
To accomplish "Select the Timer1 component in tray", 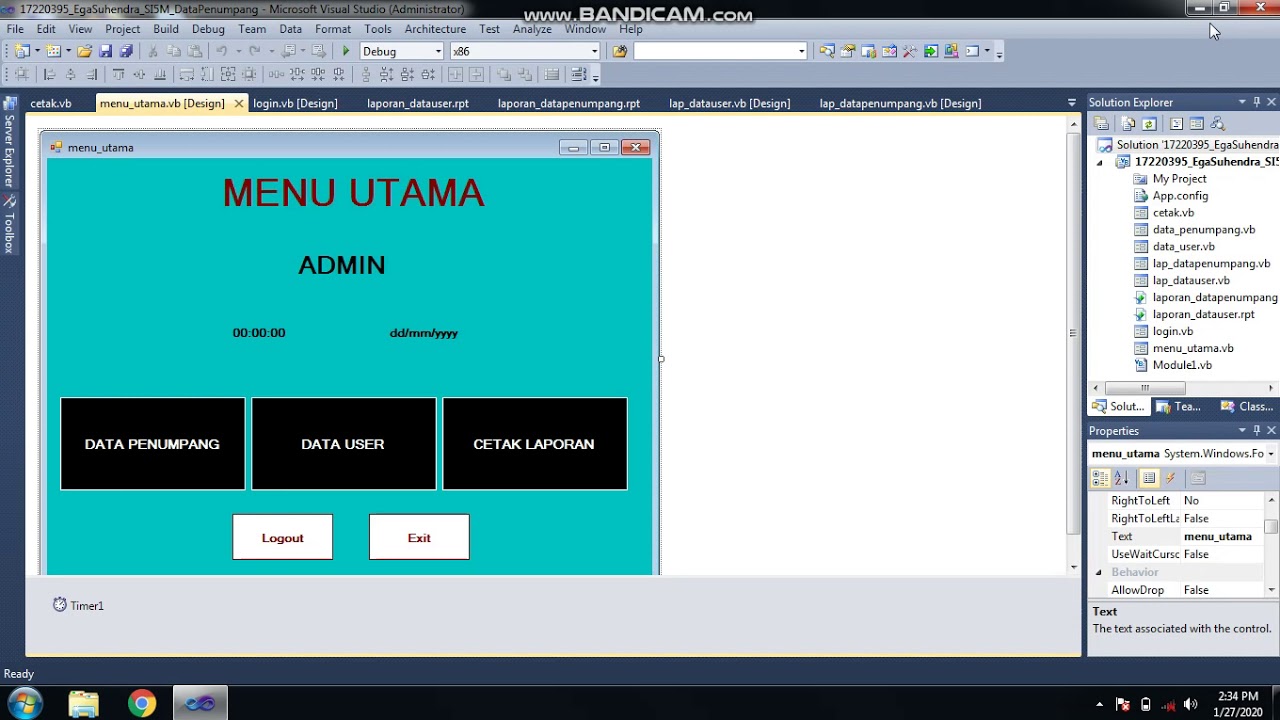I will 78,605.
